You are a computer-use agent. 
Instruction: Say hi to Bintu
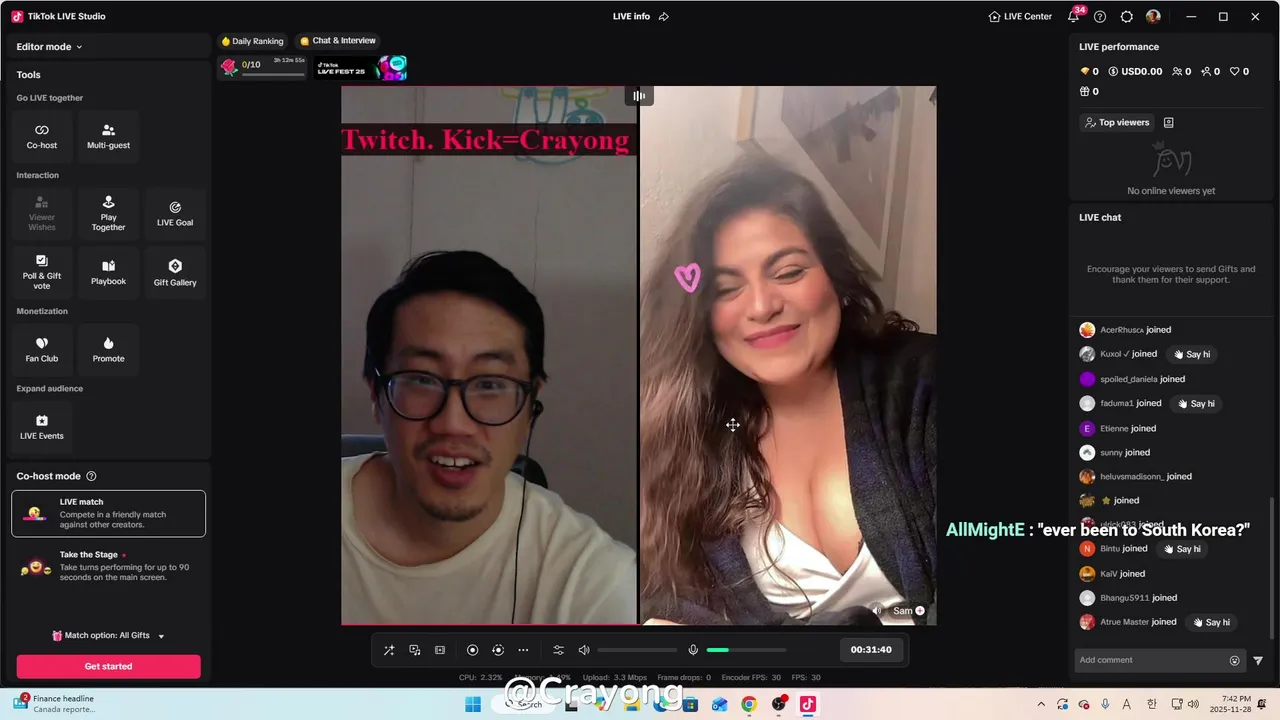pyautogui.click(x=1182, y=549)
